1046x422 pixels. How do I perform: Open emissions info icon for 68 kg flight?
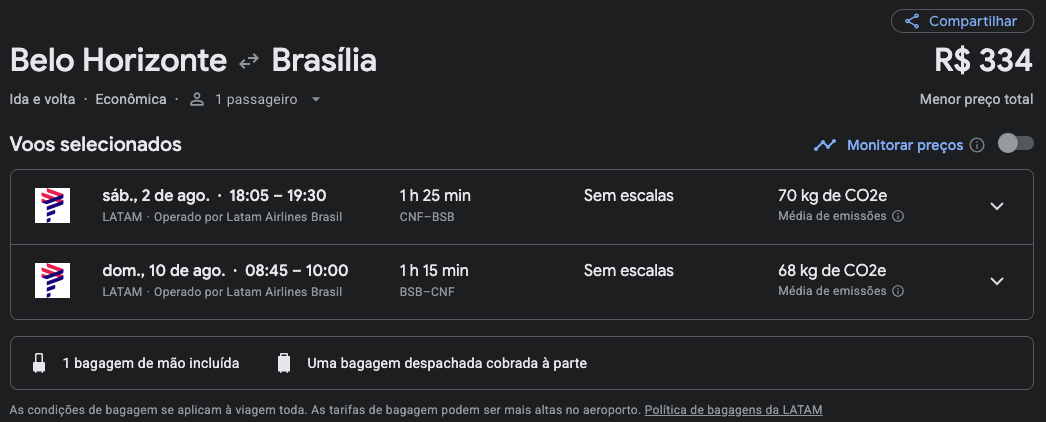(x=898, y=291)
